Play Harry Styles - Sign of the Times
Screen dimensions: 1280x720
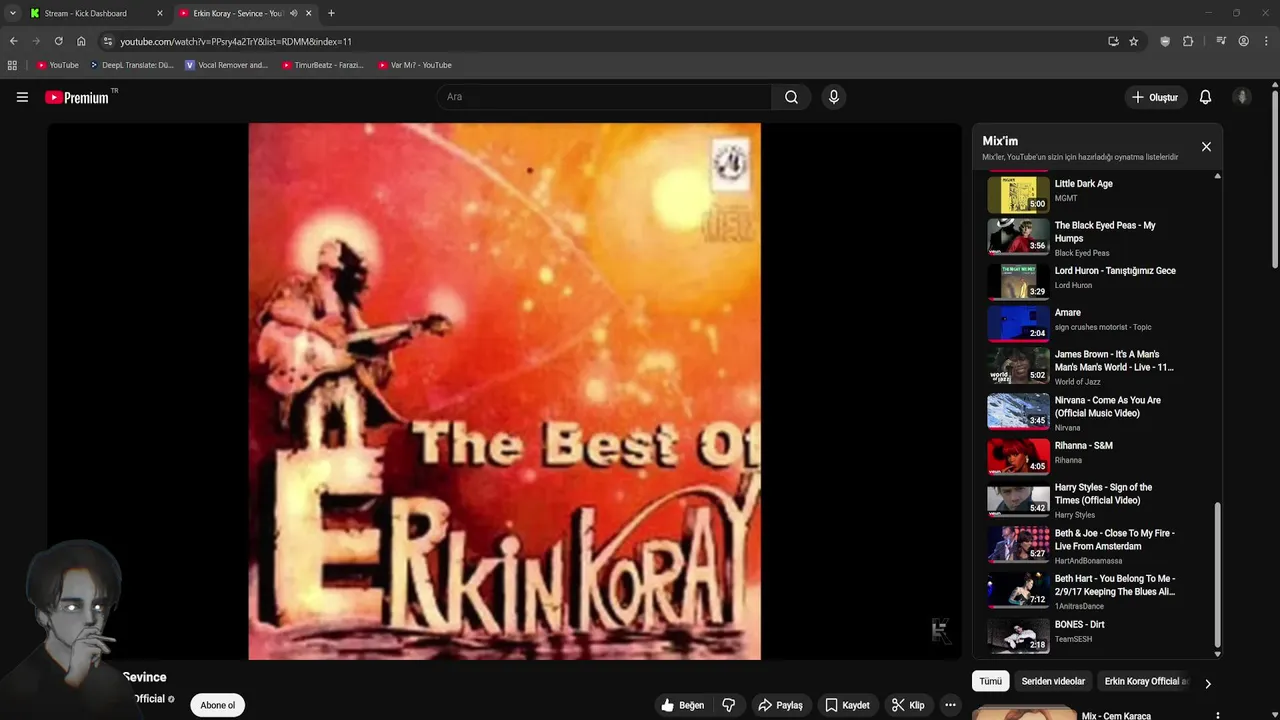[1095, 499]
